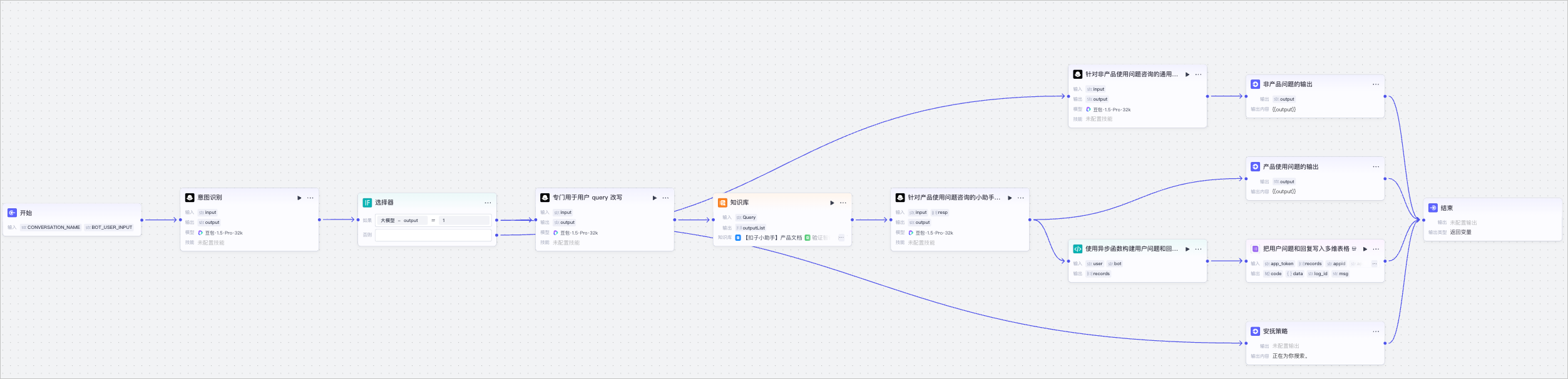
Task: Run the 知识库 node test
Action: point(832,203)
